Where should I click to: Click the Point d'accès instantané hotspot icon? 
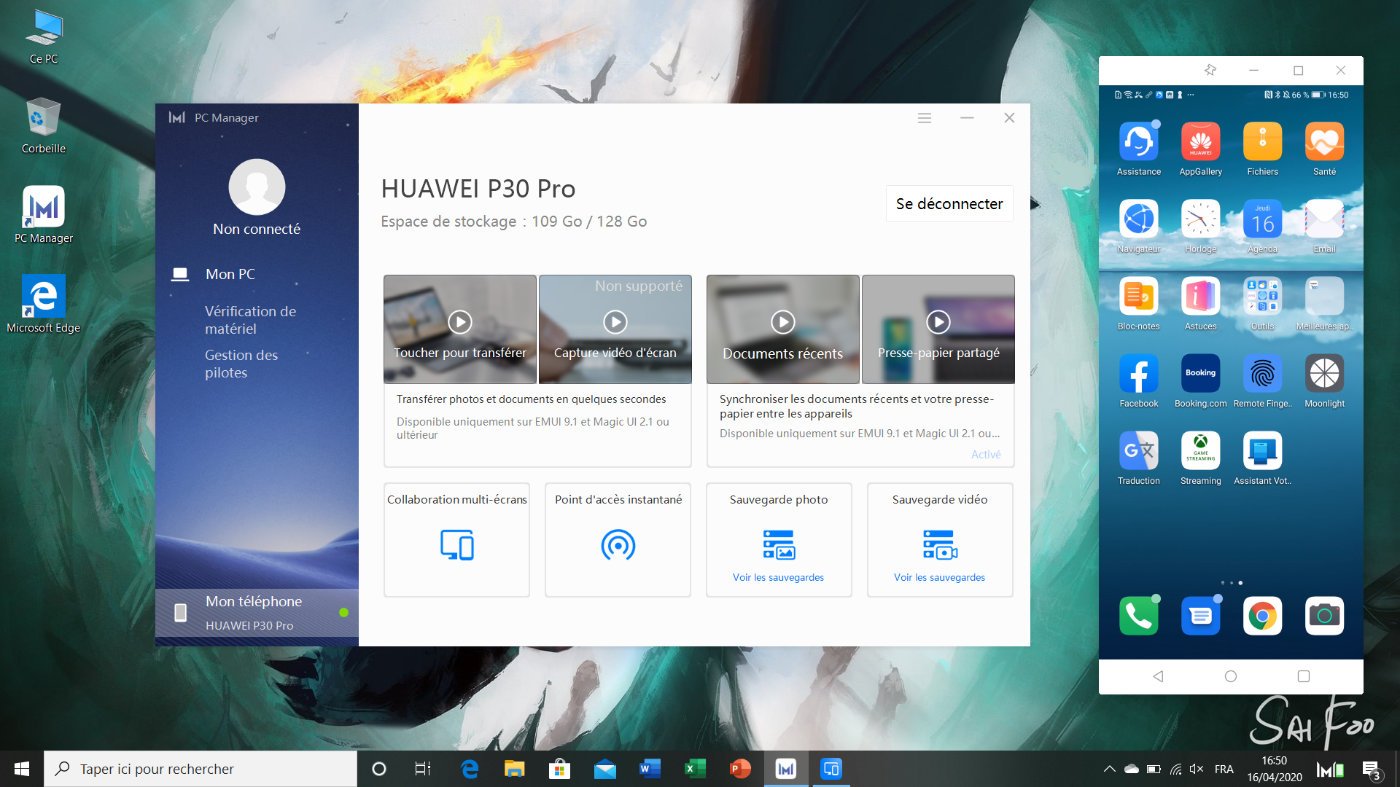(618, 544)
